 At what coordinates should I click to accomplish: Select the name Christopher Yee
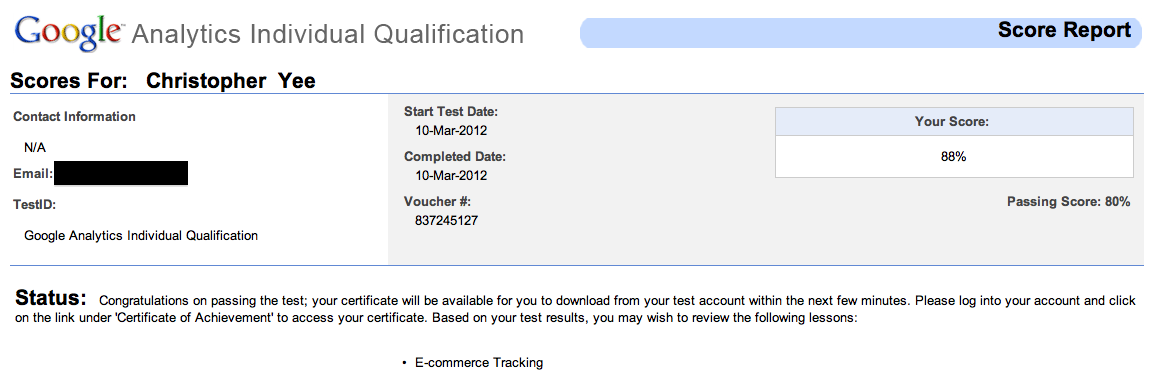coord(231,80)
